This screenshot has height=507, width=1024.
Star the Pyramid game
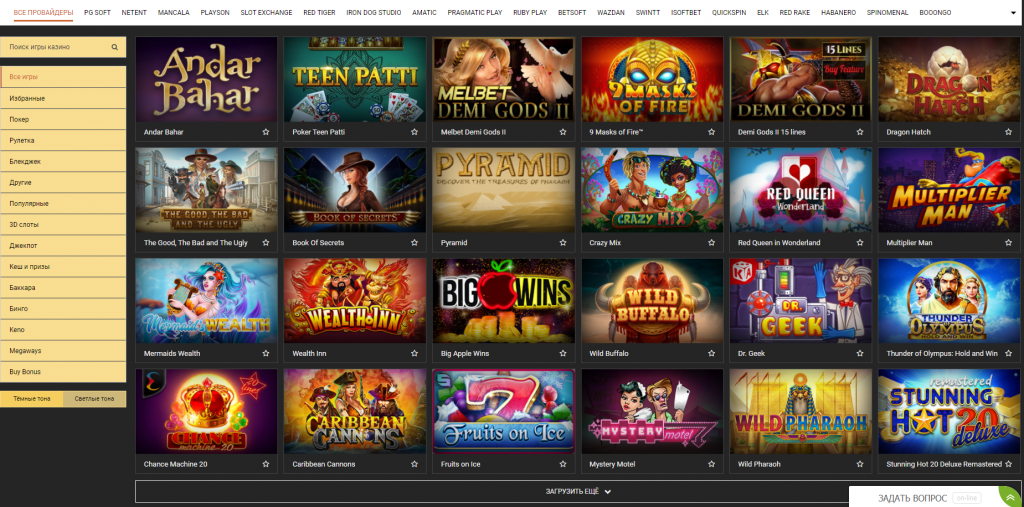click(x=563, y=242)
